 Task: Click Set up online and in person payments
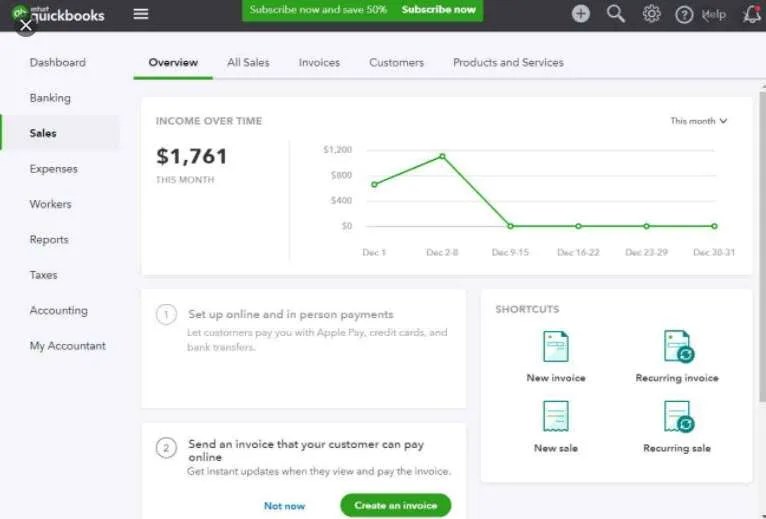[x=291, y=314]
